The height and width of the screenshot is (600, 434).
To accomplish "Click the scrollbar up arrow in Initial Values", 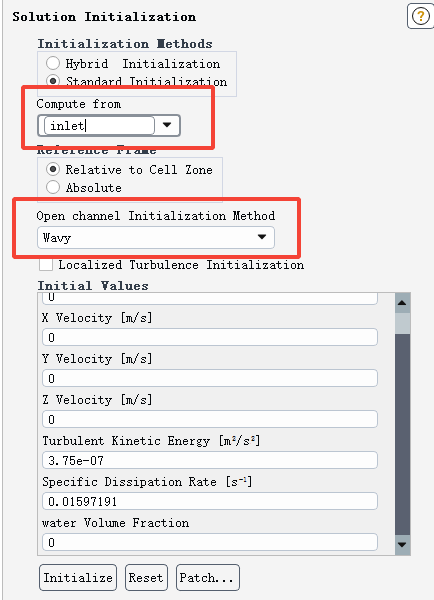I will pos(402,303).
